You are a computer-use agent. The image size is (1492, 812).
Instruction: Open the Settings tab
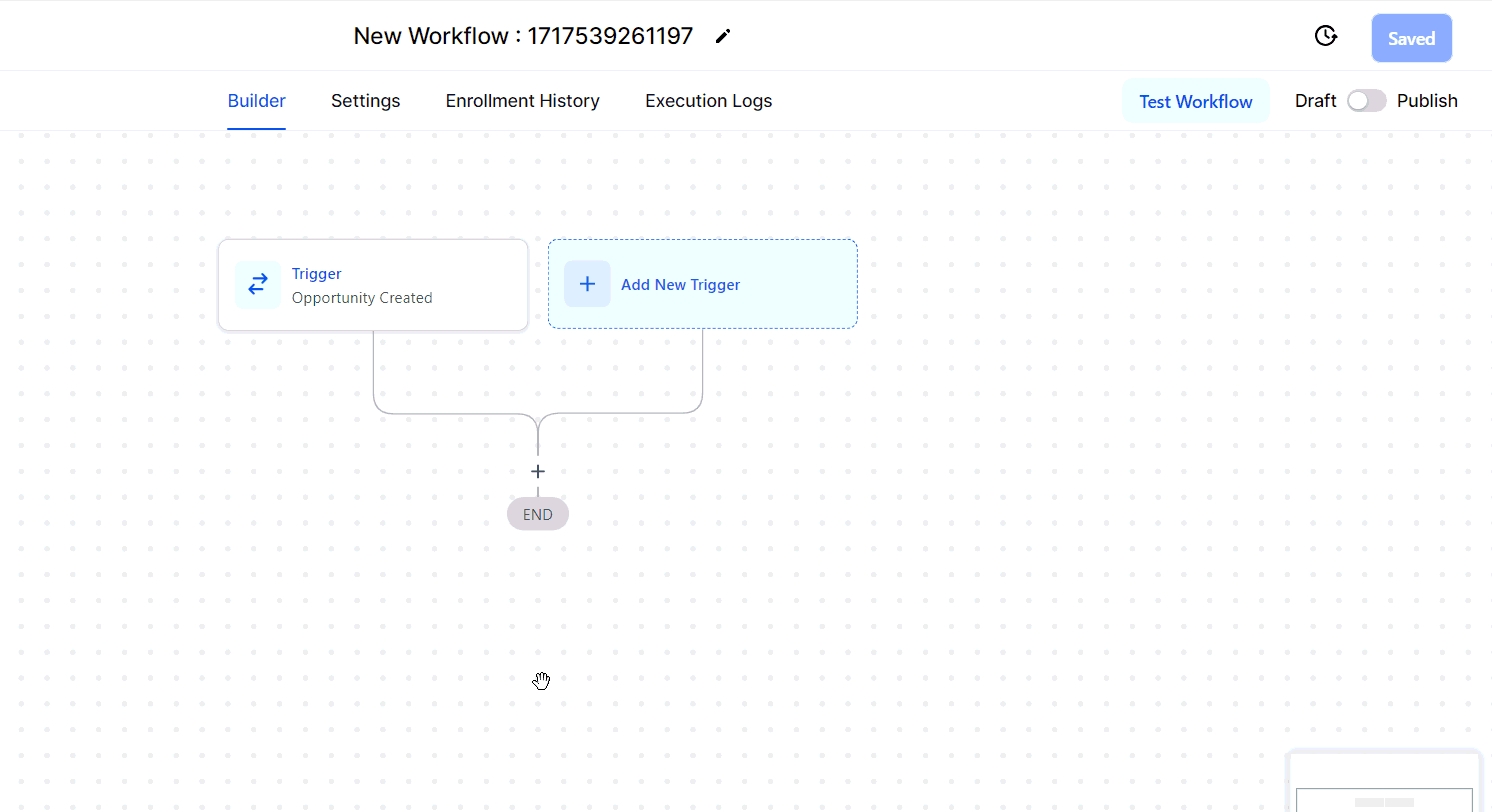tap(365, 101)
